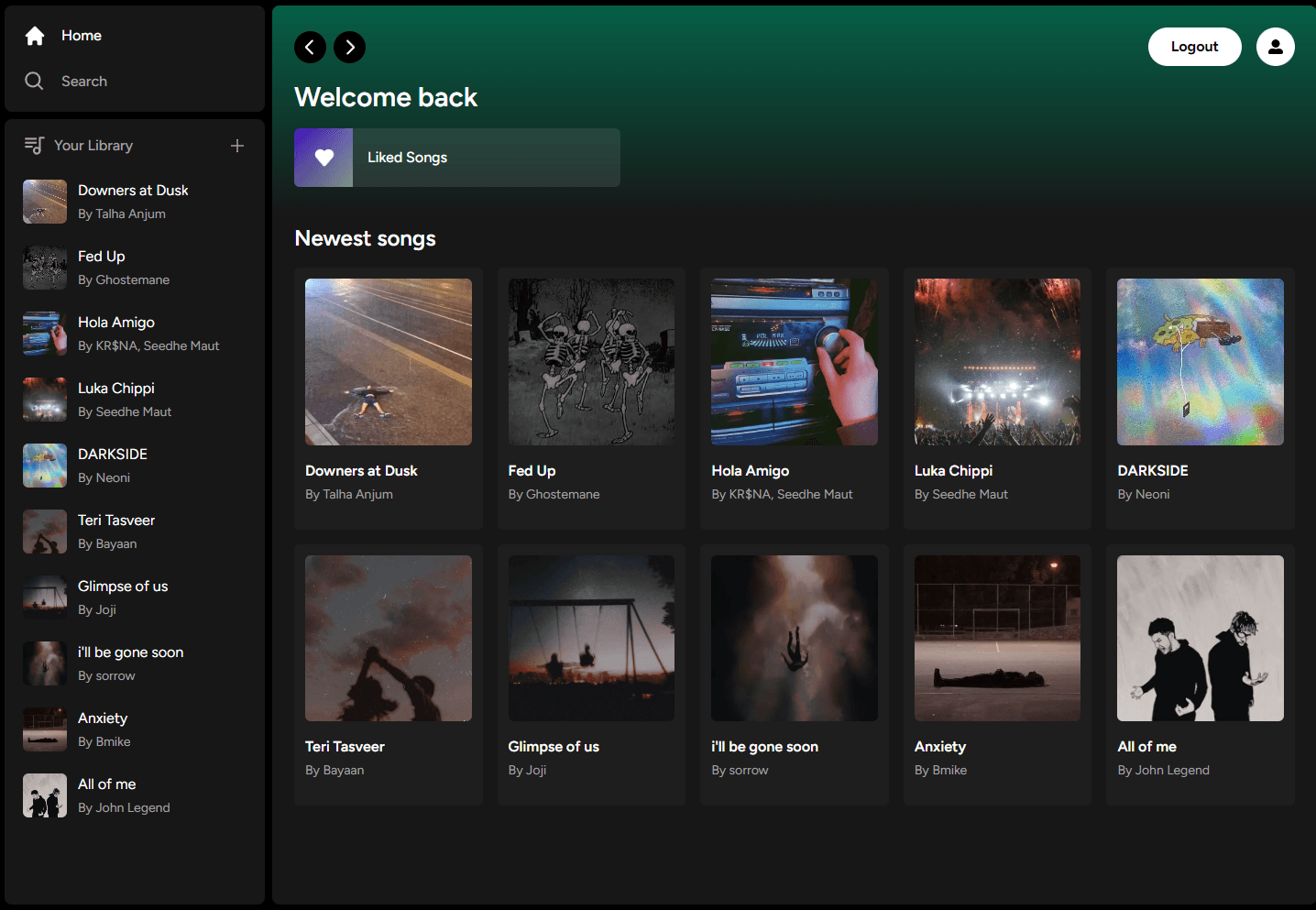Image resolution: width=1316 pixels, height=910 pixels.
Task: Select Teri Tasveer library cover thumbnail
Action: pos(45,532)
